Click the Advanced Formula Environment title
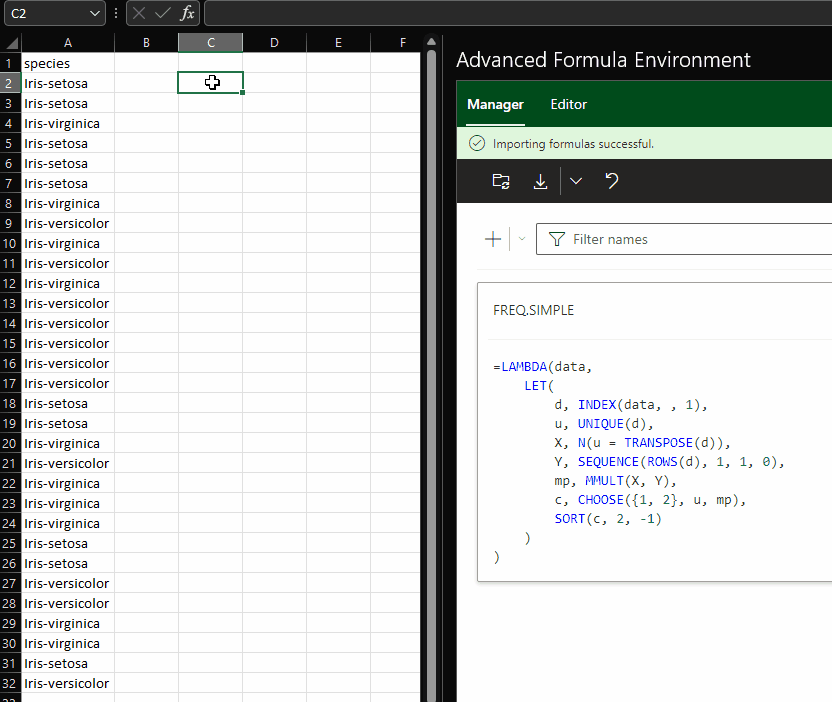Viewport: 832px width, 702px height. point(604,60)
